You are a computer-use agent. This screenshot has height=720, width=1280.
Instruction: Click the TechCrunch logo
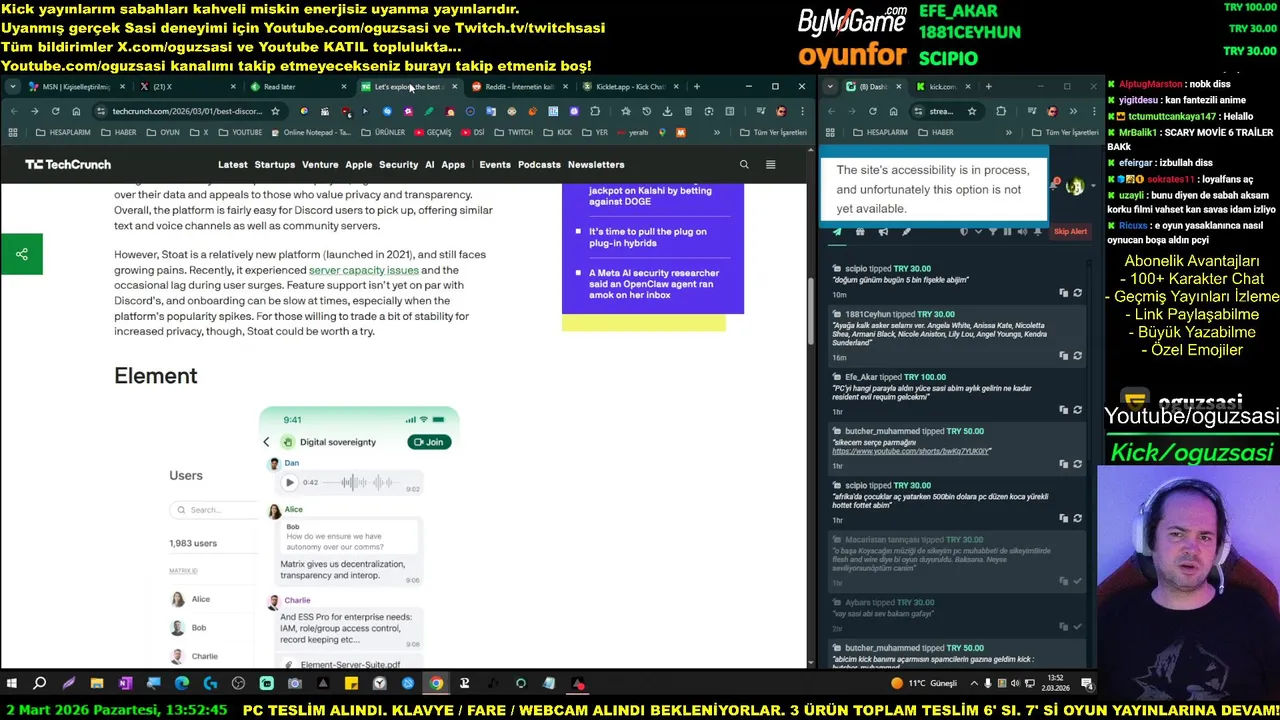click(68, 164)
